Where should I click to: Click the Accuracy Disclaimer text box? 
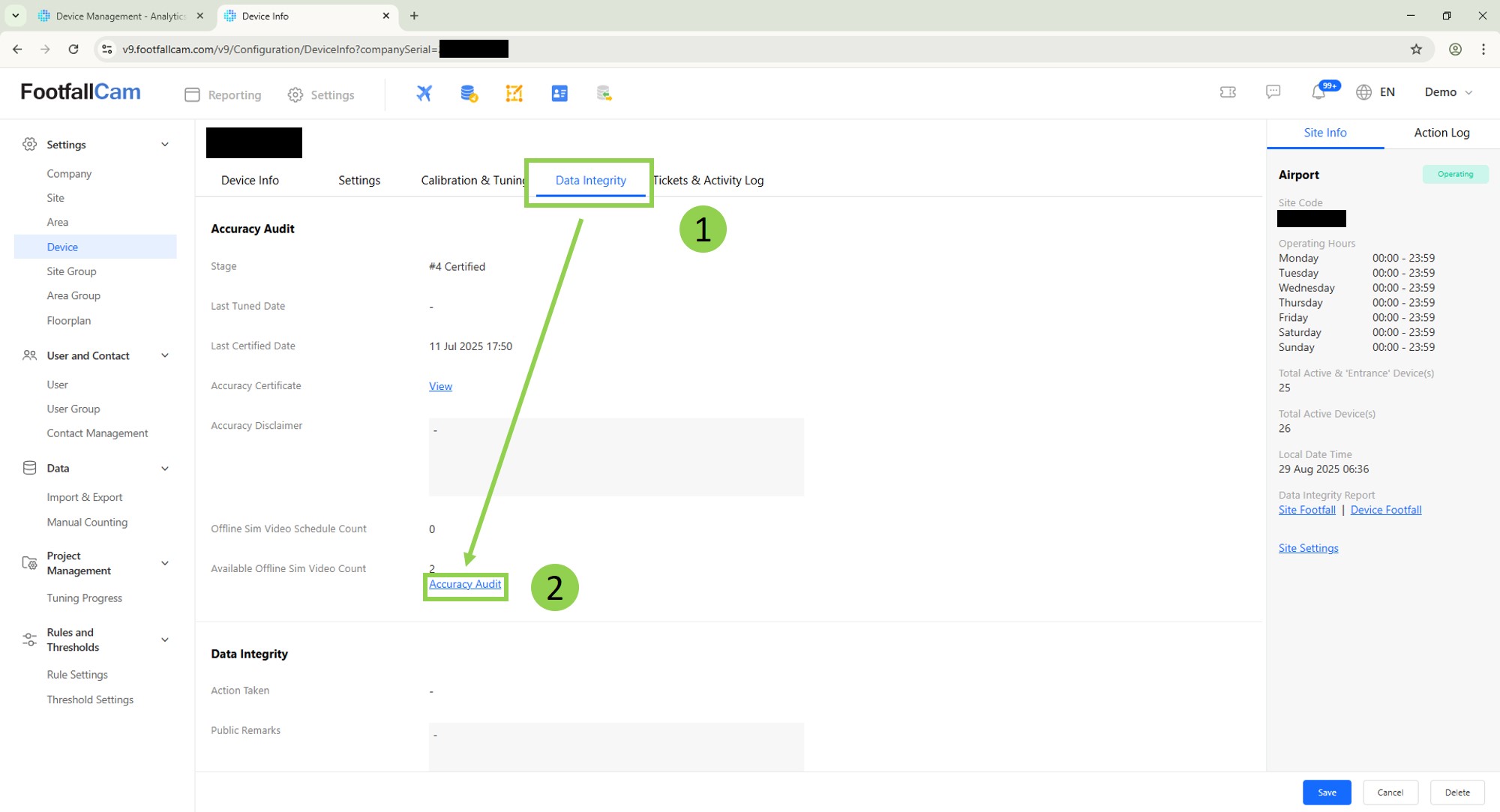[616, 457]
